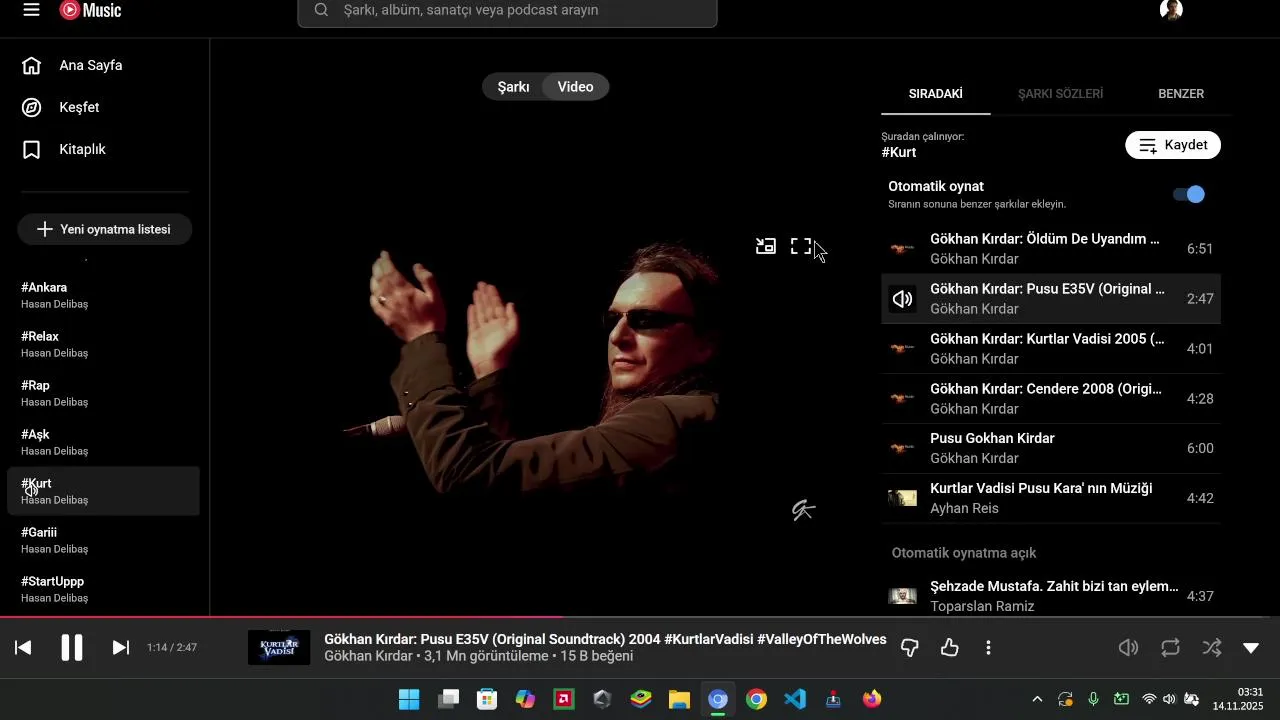
Task: Show hidden system tray icons
Action: [x=1037, y=699]
